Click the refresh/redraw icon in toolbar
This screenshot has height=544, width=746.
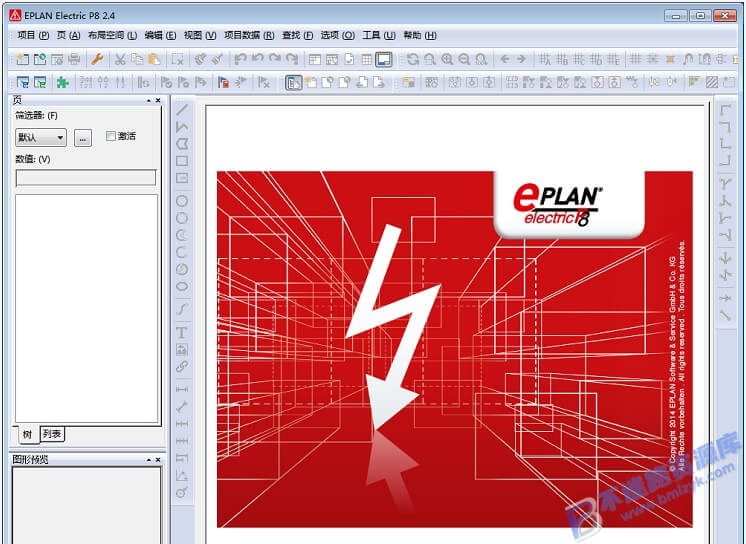pos(413,59)
